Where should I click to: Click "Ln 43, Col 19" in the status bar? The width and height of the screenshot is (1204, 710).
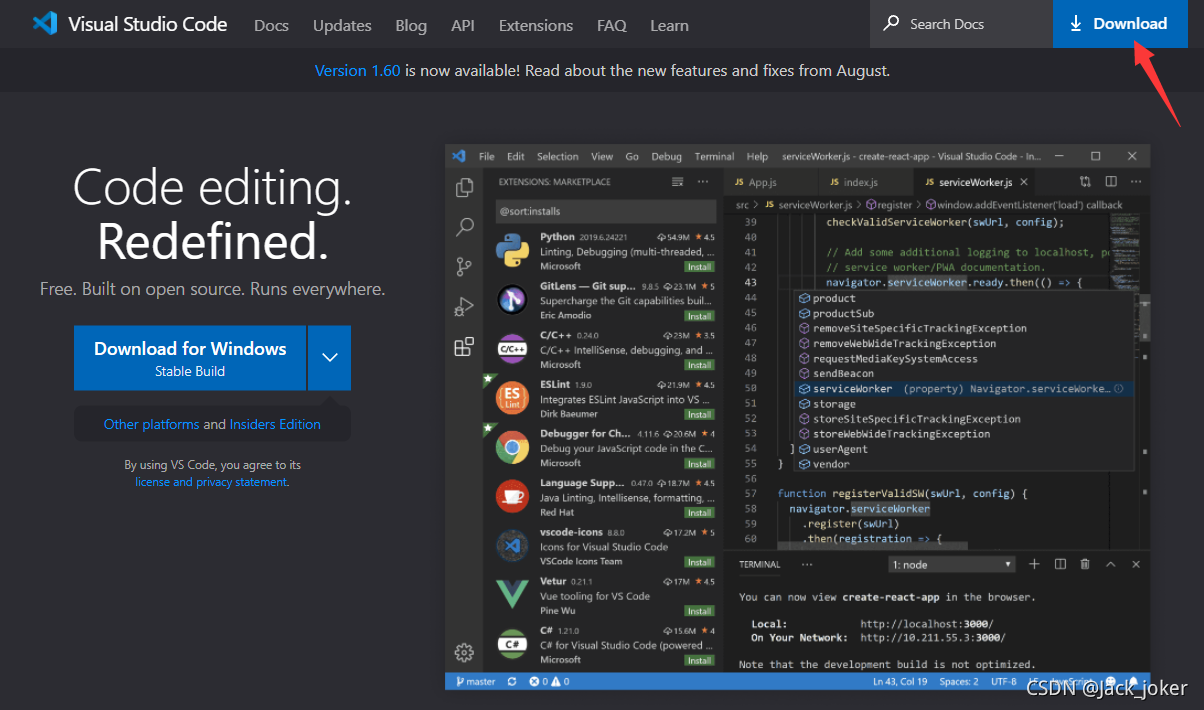[901, 681]
